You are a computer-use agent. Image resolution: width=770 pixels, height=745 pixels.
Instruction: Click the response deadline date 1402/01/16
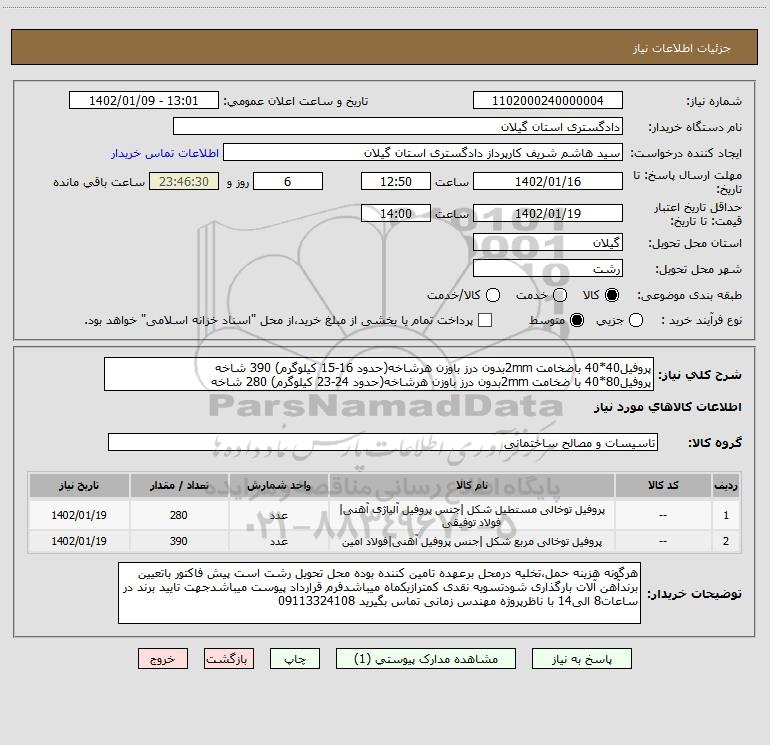[548, 182]
